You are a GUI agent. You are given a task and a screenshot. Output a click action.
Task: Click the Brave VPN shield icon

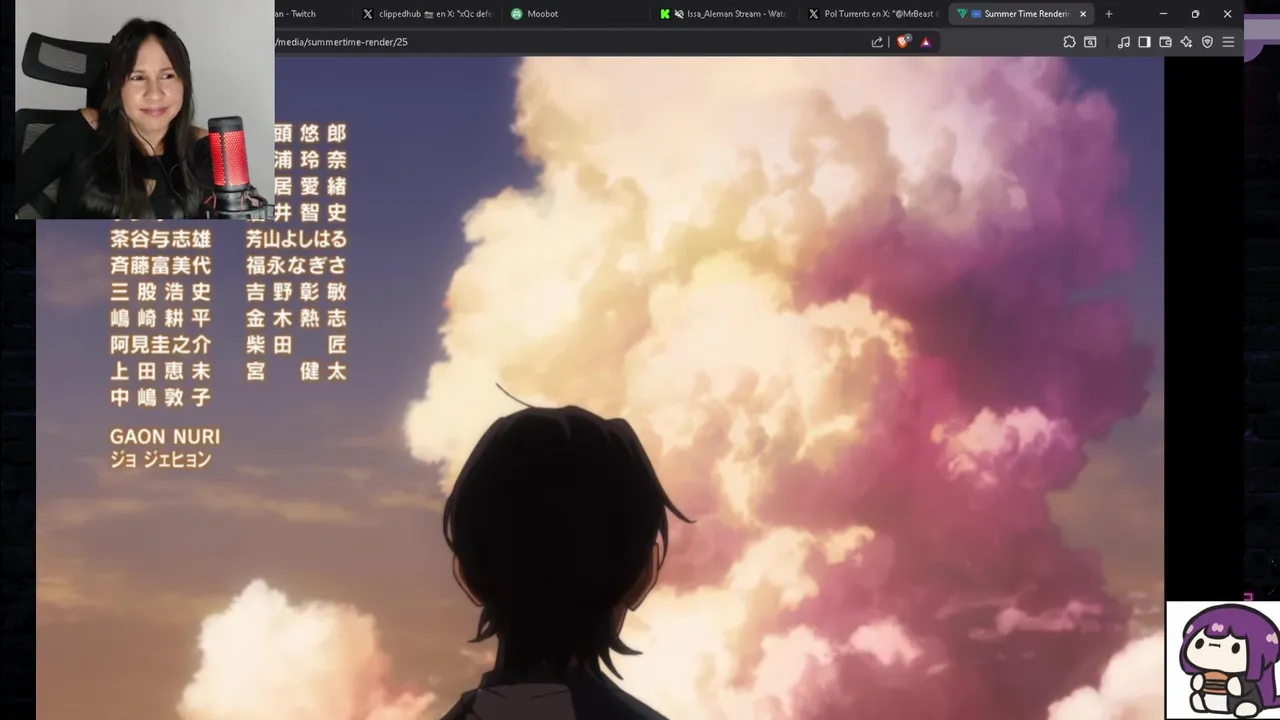1207,42
